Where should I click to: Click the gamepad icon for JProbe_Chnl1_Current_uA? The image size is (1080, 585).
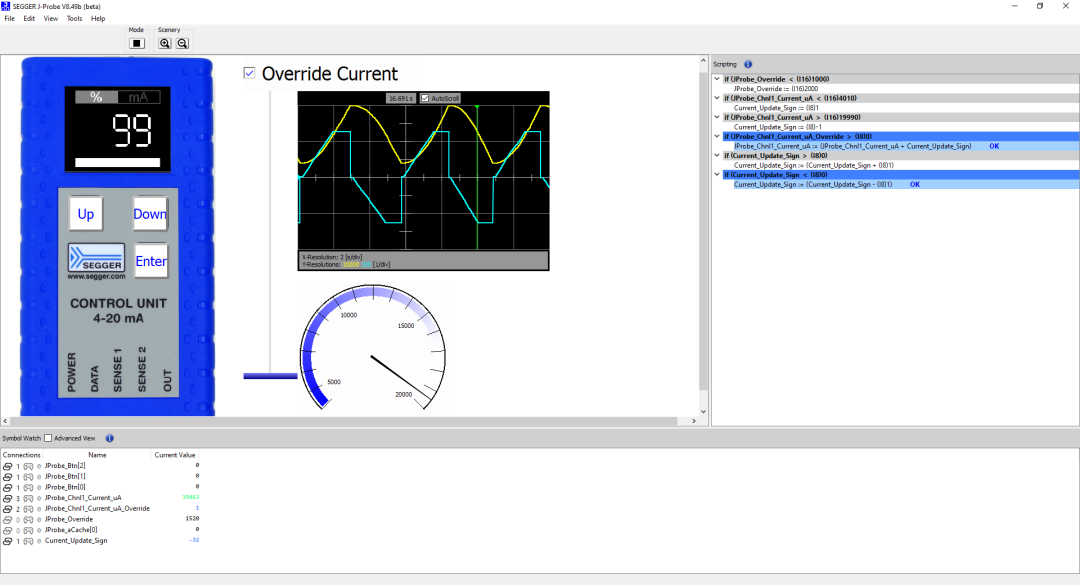click(28, 498)
